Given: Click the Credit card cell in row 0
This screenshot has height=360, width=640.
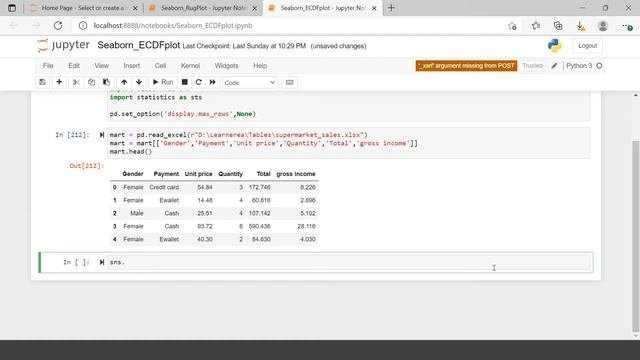Looking at the screenshot, I should click(164, 187).
